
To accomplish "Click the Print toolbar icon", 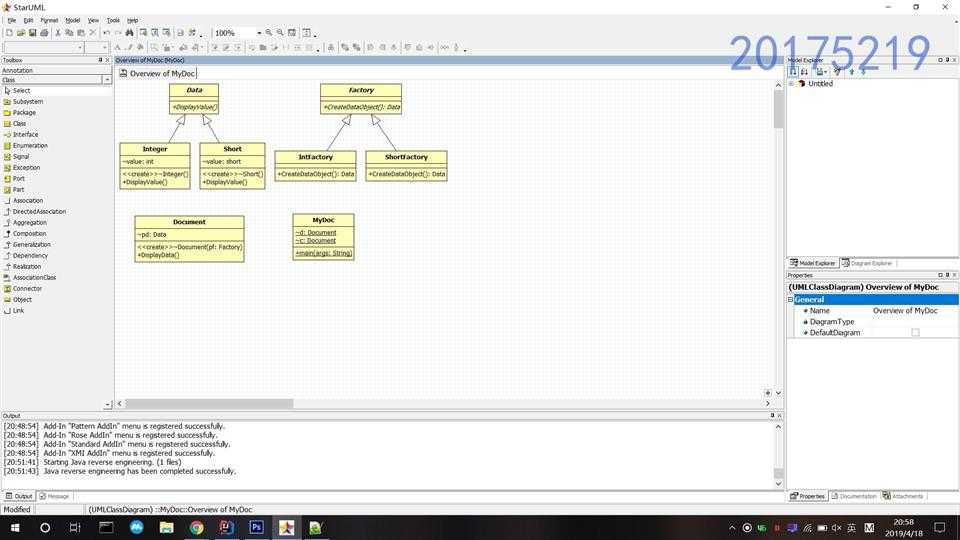I will (x=44, y=32).
